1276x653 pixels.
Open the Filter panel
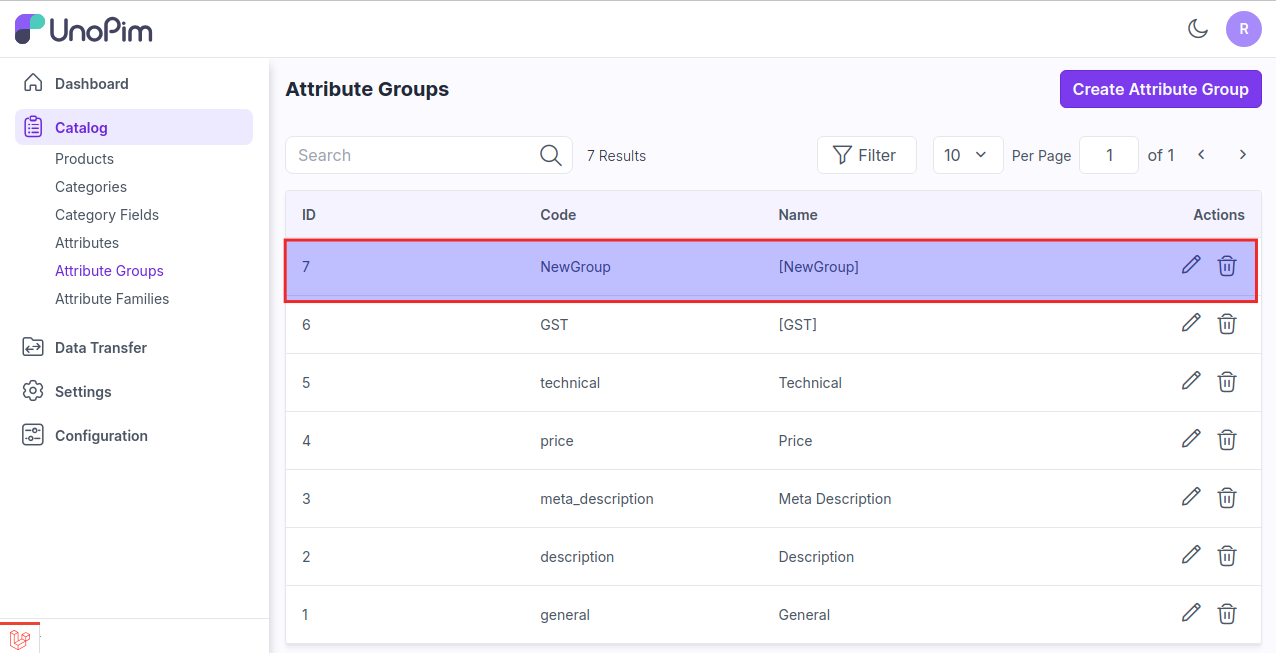coord(866,155)
